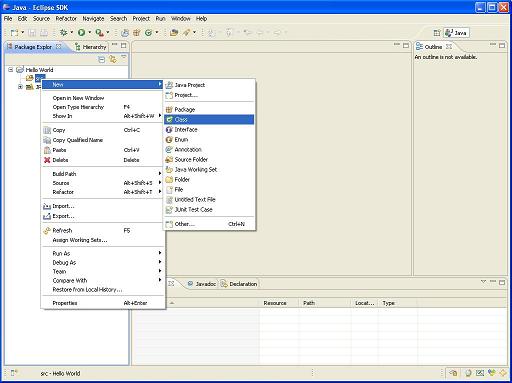Open the Package Explorer view menu triangle
512x383 pixels.
[x=124, y=57]
